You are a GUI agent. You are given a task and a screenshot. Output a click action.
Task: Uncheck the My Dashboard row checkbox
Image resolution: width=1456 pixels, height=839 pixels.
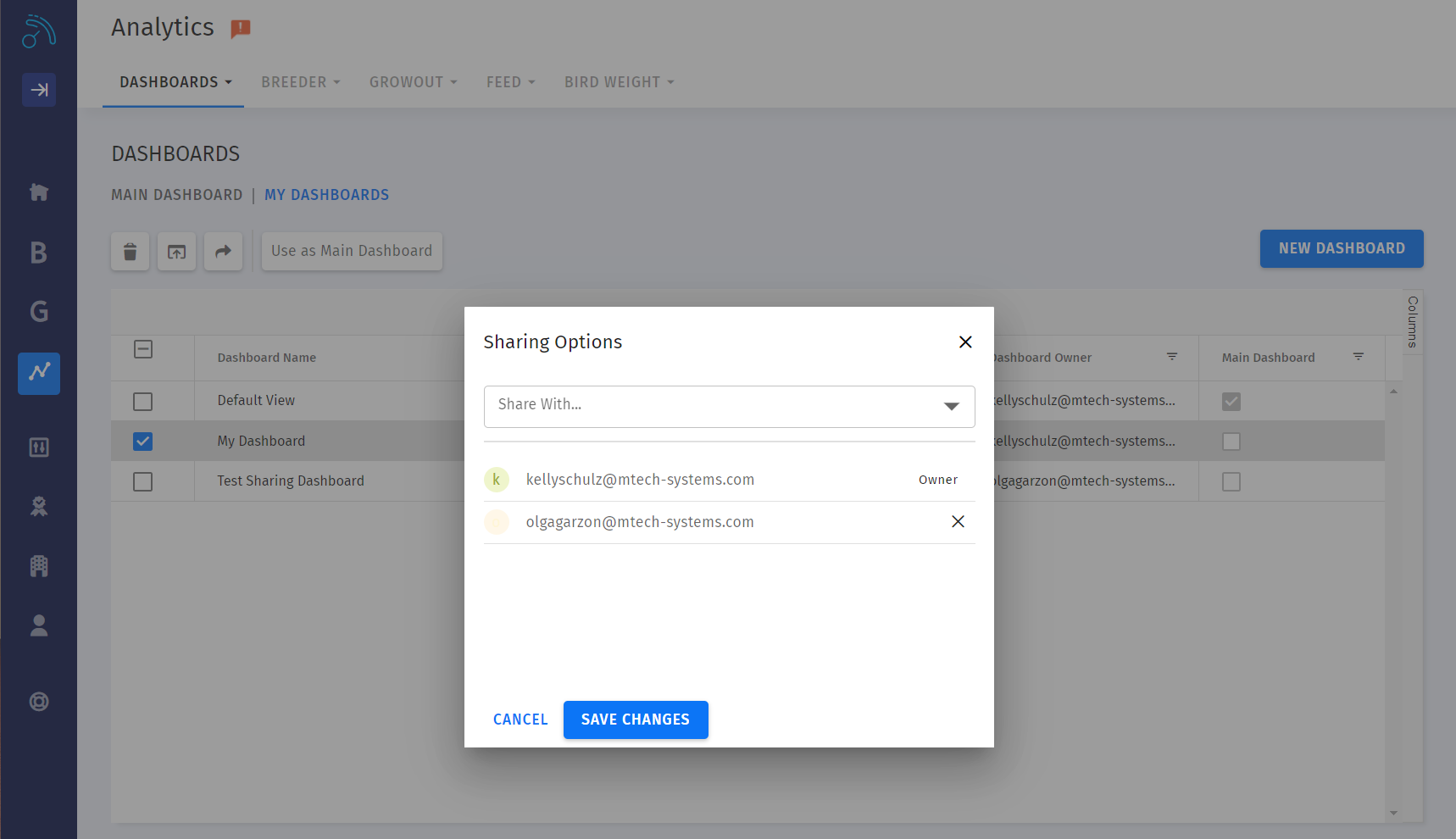(x=143, y=442)
